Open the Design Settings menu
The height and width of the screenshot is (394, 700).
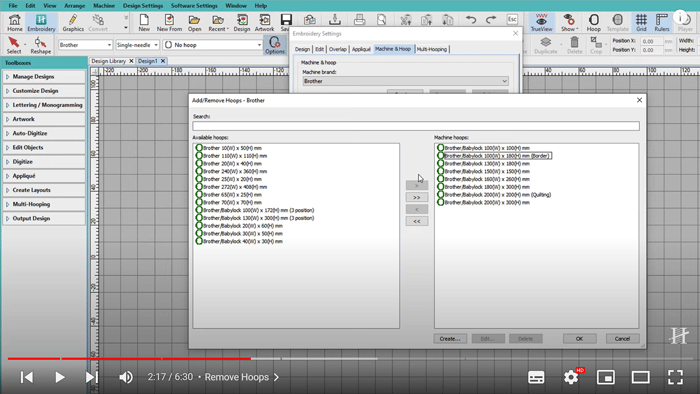(x=143, y=6)
